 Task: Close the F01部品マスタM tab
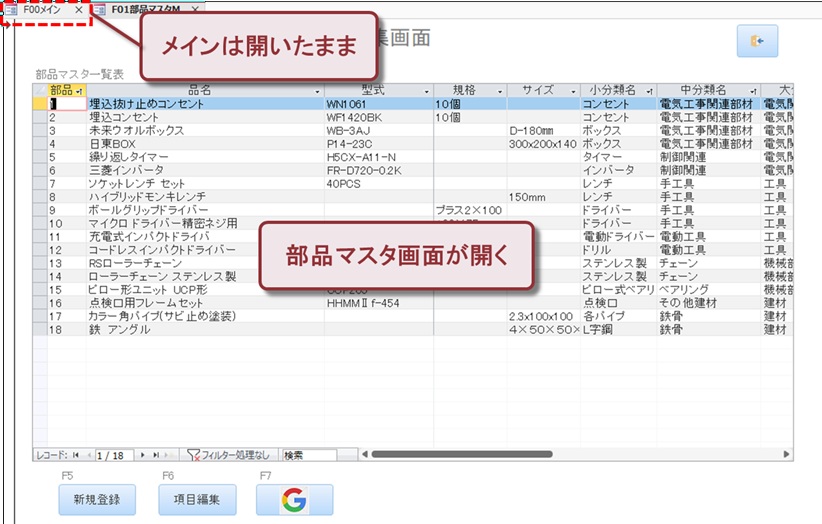point(194,9)
